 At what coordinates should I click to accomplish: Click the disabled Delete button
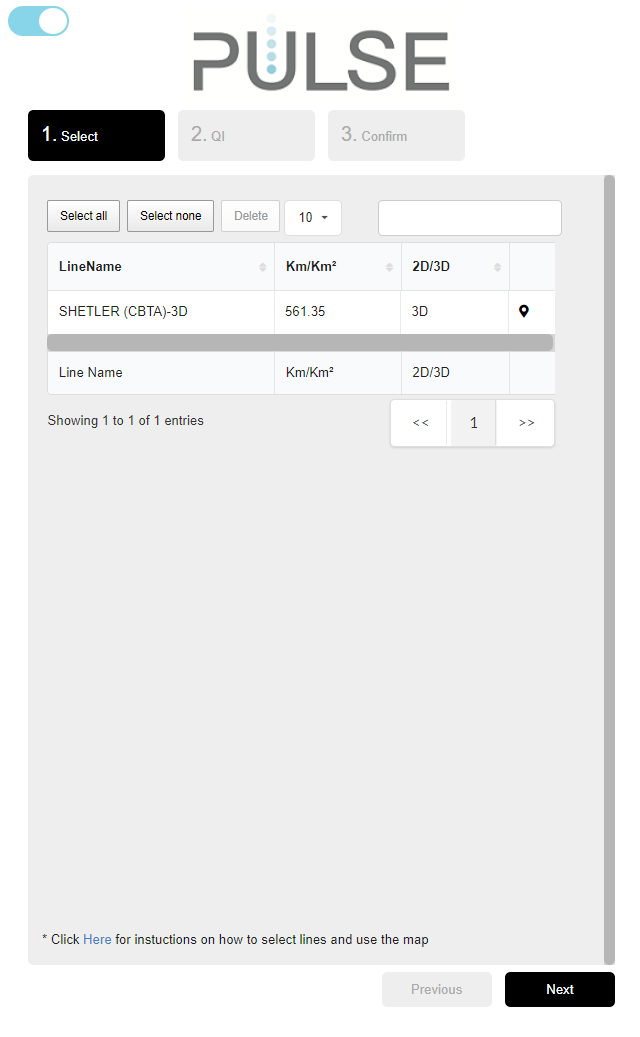coord(250,216)
